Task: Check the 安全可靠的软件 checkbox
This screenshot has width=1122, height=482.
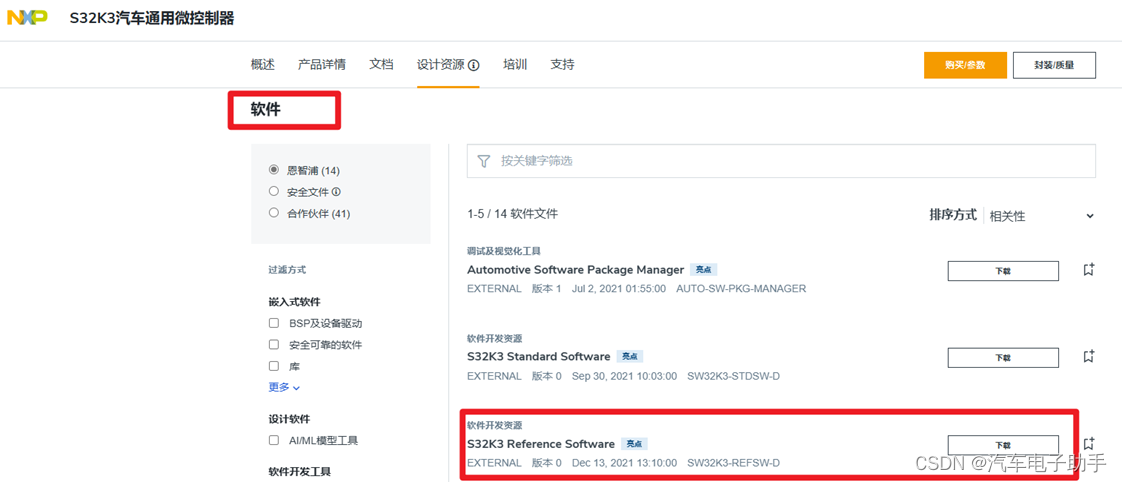Action: coord(273,345)
